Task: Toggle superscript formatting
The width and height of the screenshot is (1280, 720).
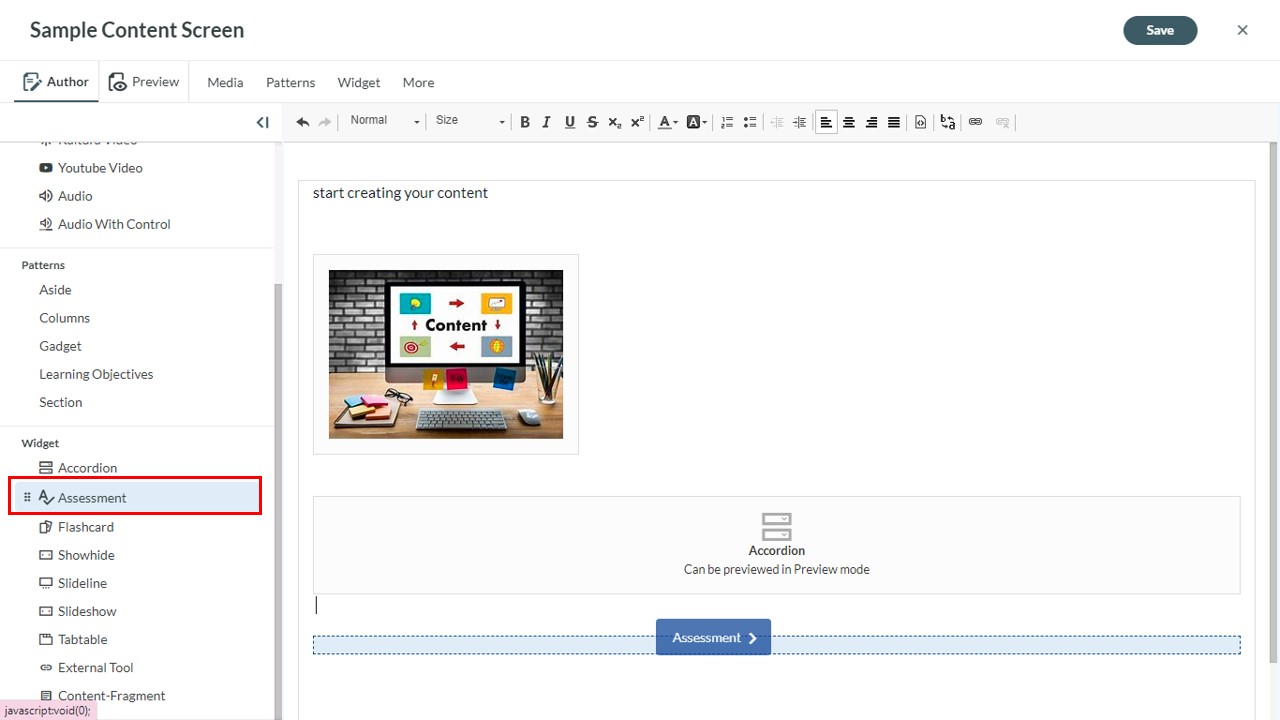Action: coord(637,122)
